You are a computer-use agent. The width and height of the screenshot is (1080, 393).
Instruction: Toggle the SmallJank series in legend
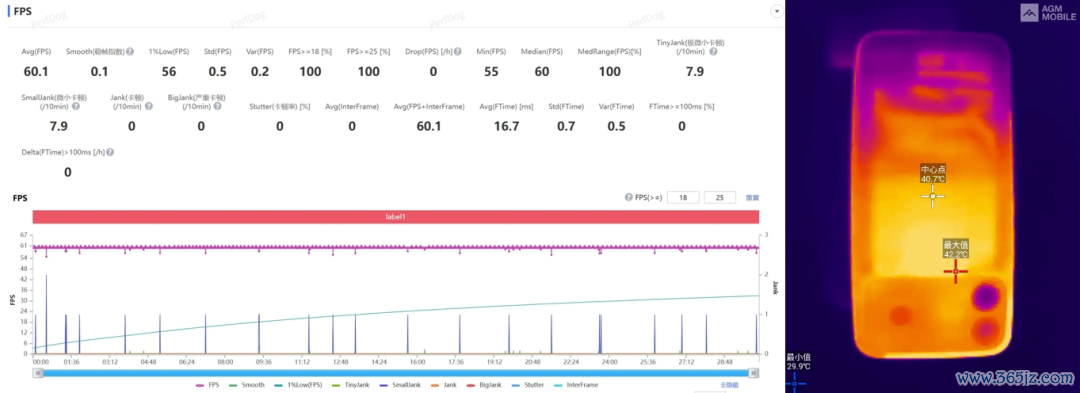click(x=397, y=385)
